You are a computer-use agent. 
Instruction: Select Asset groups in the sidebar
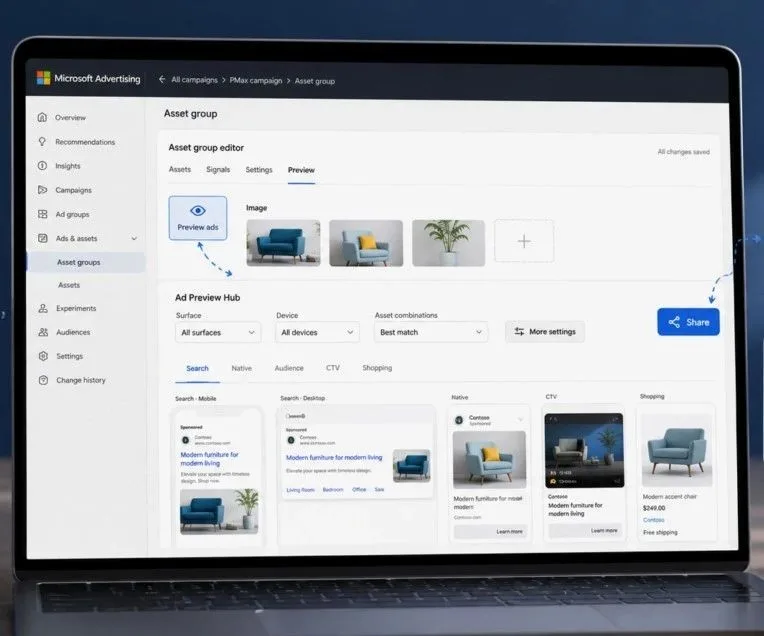[86, 262]
